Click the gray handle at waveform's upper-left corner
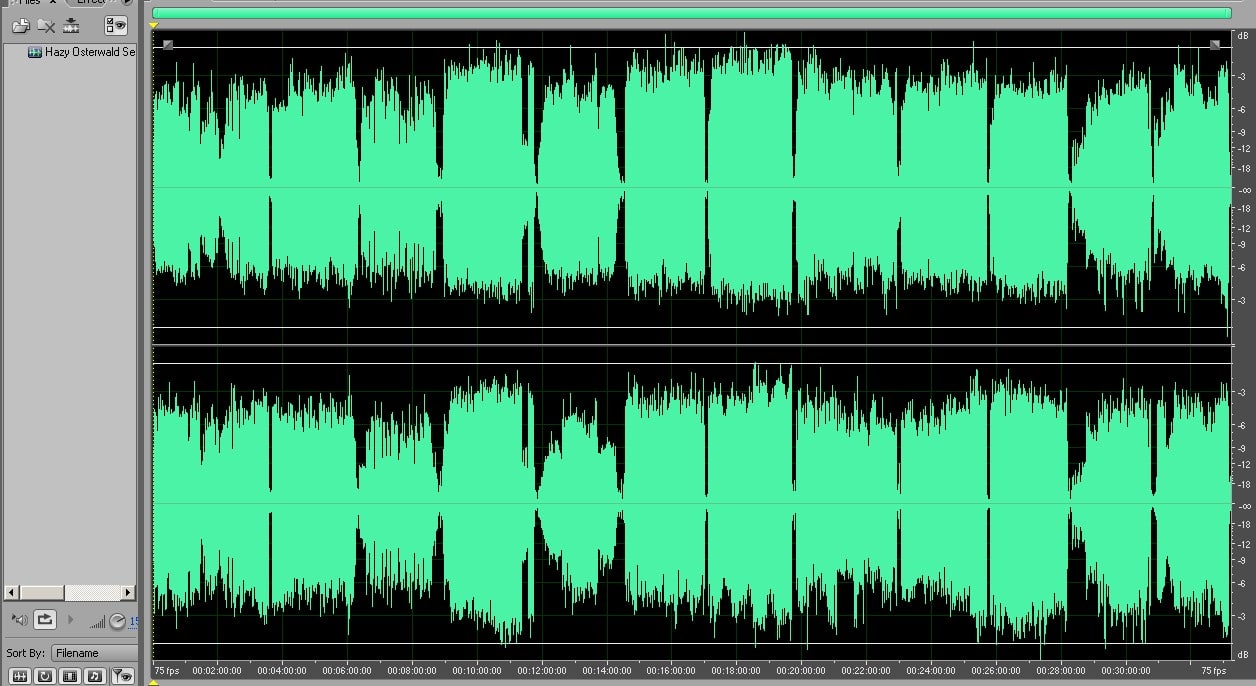The image size is (1256, 686). pyautogui.click(x=168, y=44)
